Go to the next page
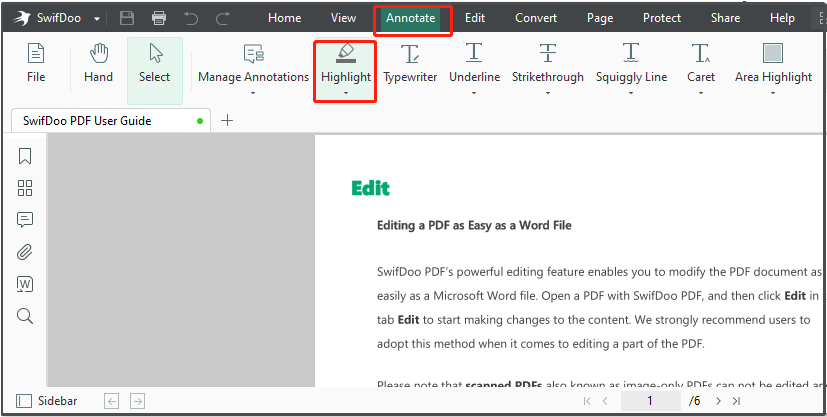The height and width of the screenshot is (417, 827). (718, 401)
